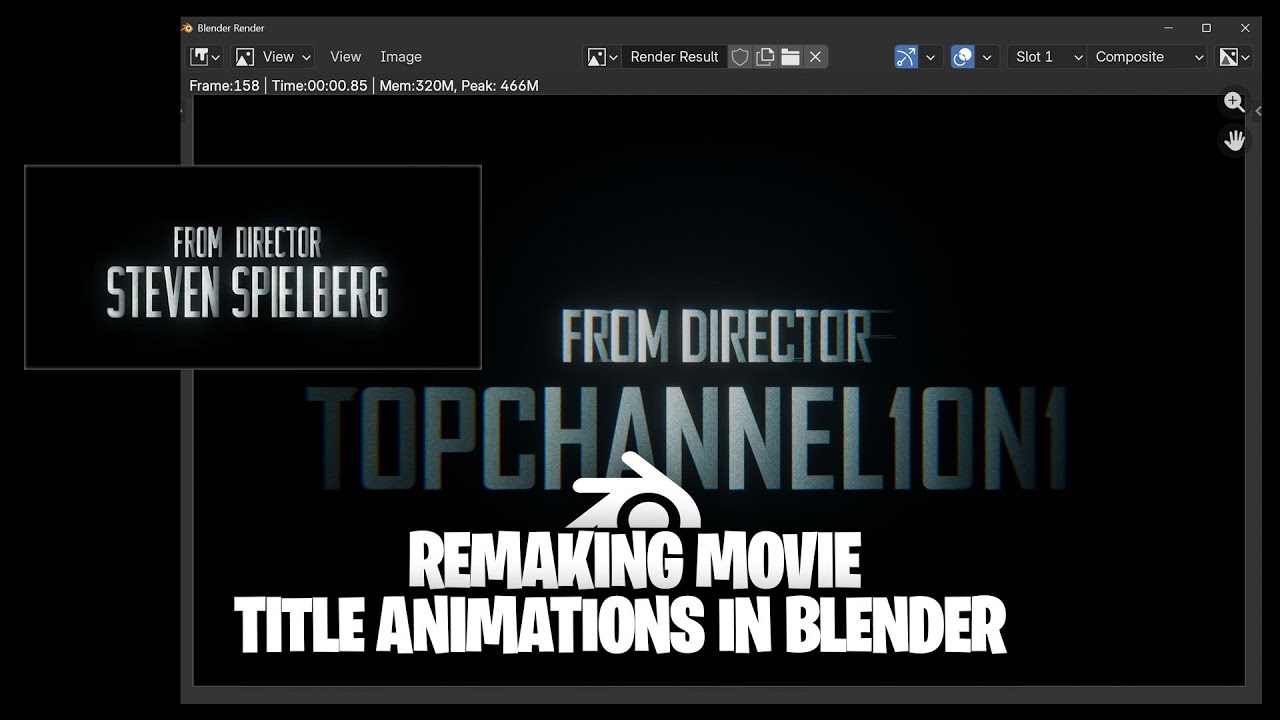Screen dimensions: 1280x720
Task: Click the Mem:320M, Peak: 466M status text
Action: (x=459, y=86)
